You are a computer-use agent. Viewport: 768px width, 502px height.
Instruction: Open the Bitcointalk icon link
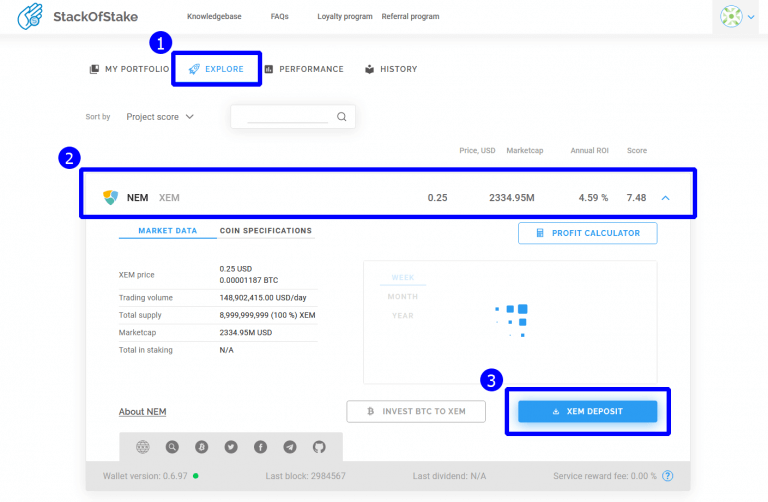coord(201,447)
